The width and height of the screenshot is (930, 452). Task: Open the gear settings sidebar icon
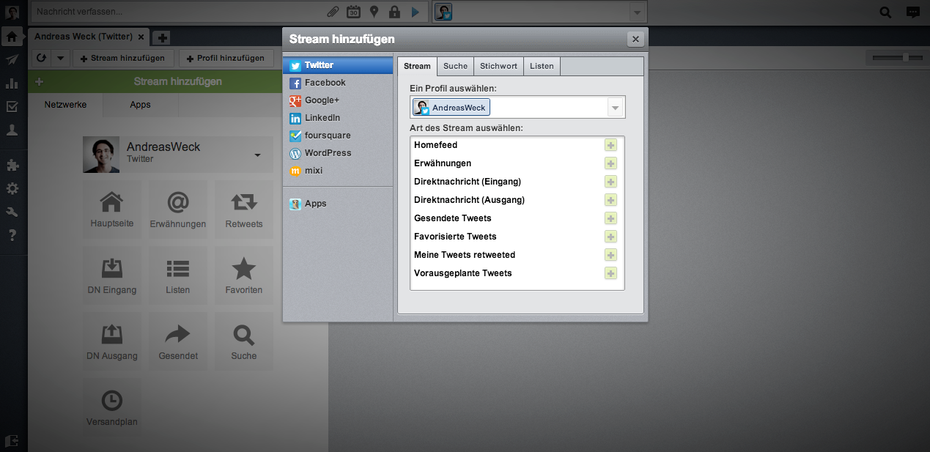click(12, 189)
